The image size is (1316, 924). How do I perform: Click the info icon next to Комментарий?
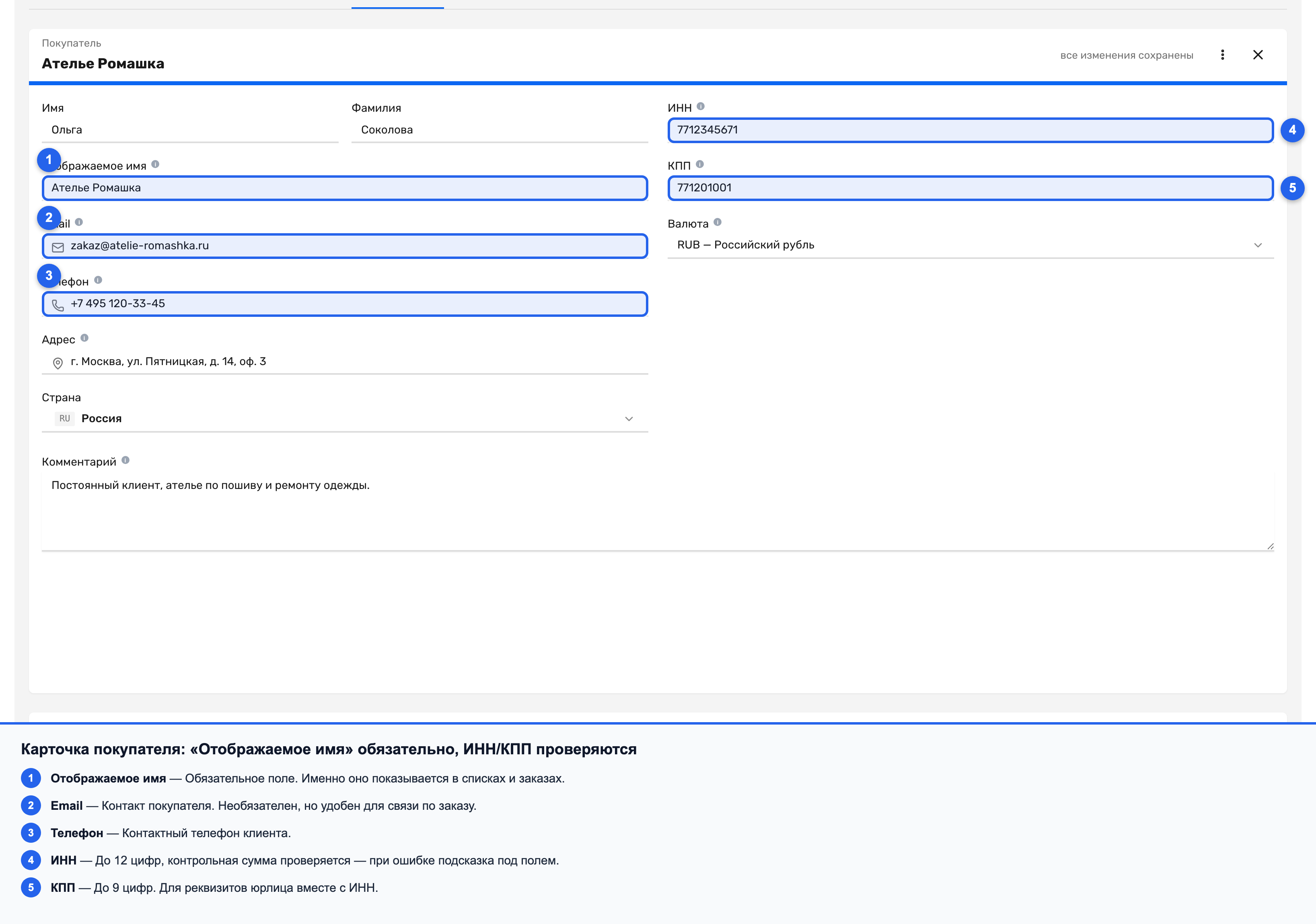pyautogui.click(x=125, y=460)
